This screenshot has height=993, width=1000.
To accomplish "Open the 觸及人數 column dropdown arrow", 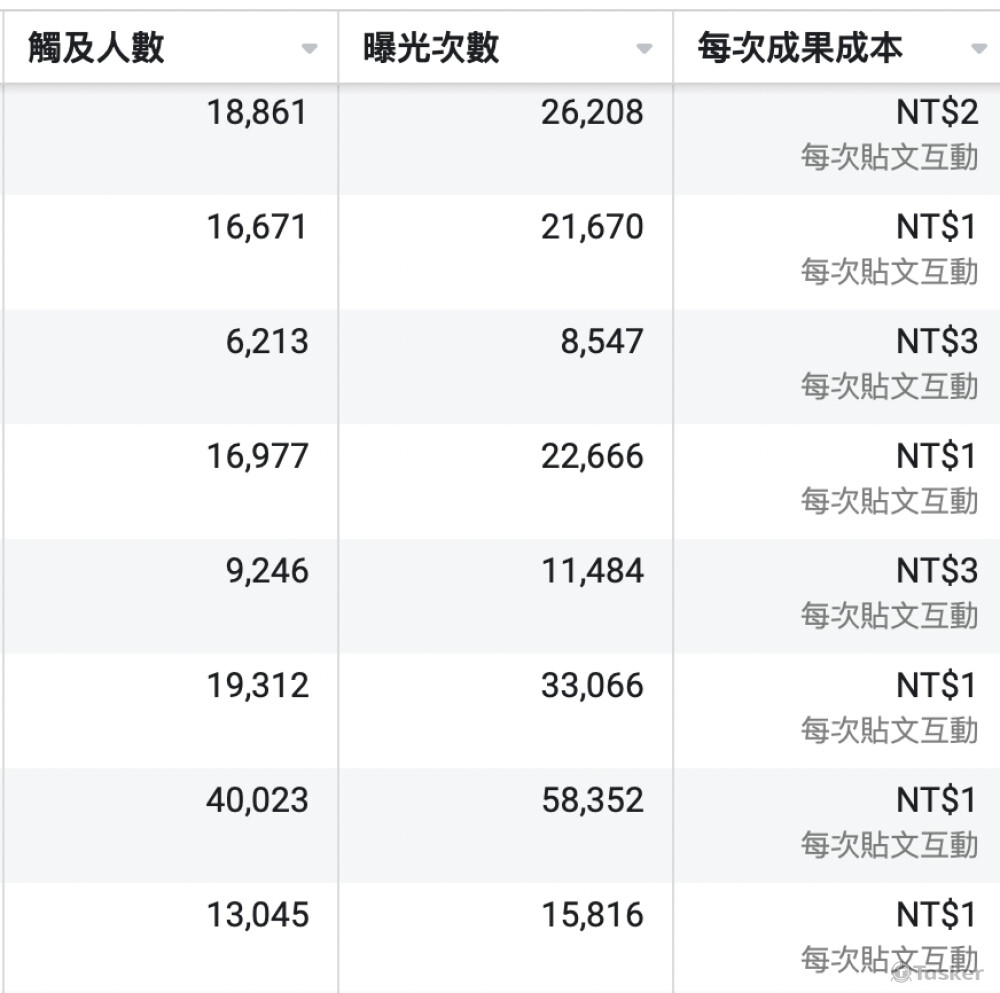I will pos(310,49).
